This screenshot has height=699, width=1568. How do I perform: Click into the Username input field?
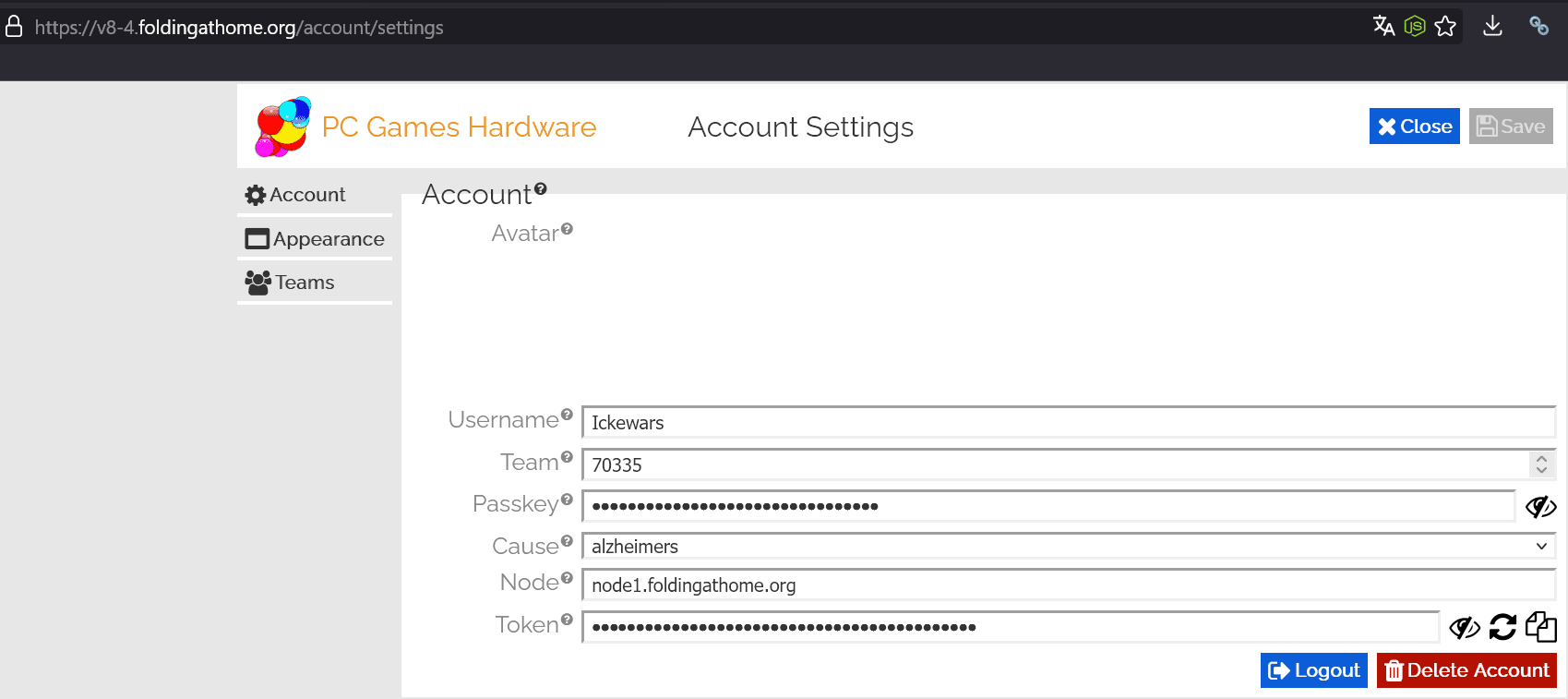click(x=1069, y=423)
